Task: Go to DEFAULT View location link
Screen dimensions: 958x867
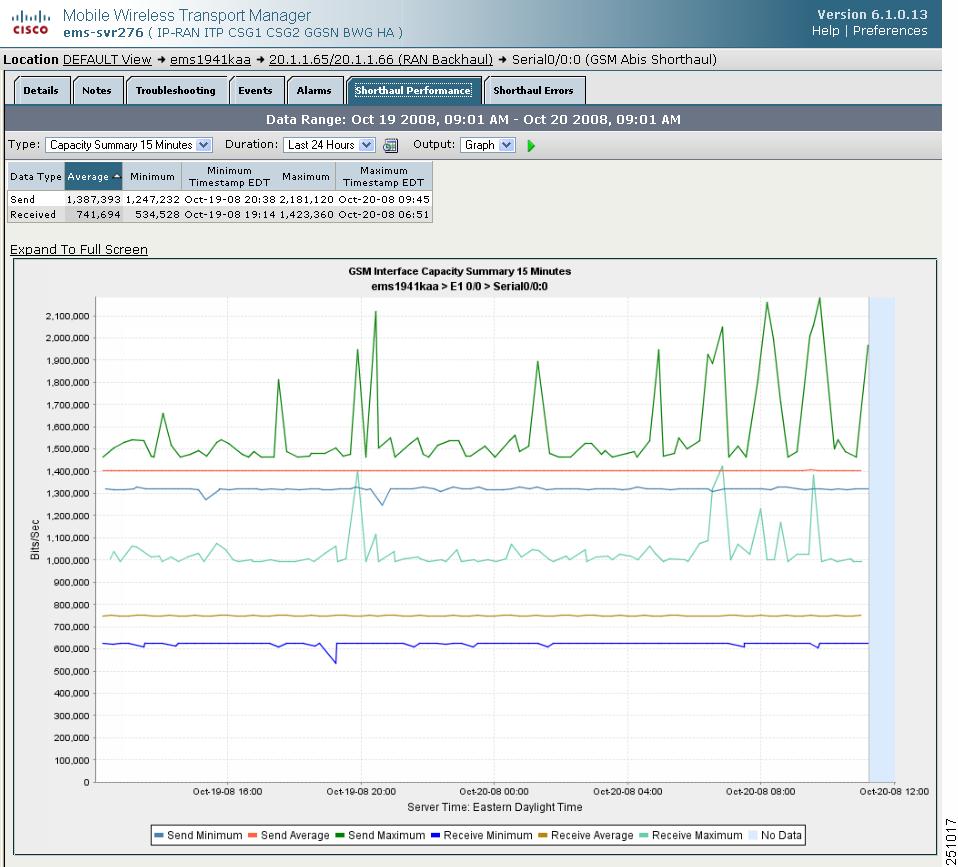Action: point(107,59)
